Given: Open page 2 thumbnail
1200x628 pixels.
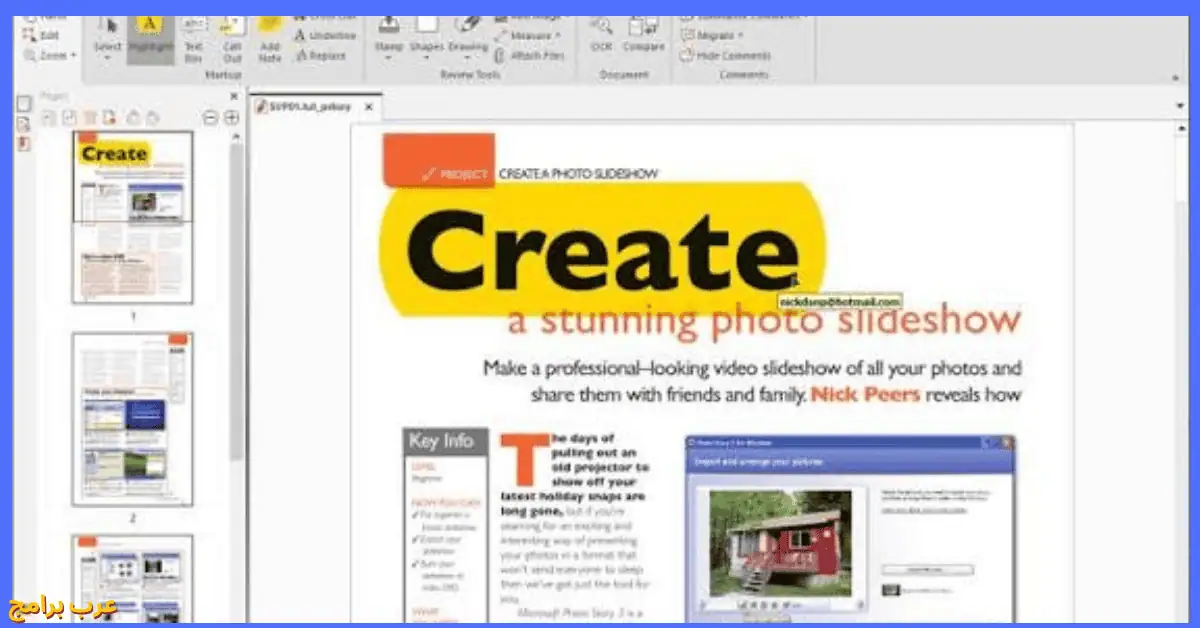Looking at the screenshot, I should point(133,419).
